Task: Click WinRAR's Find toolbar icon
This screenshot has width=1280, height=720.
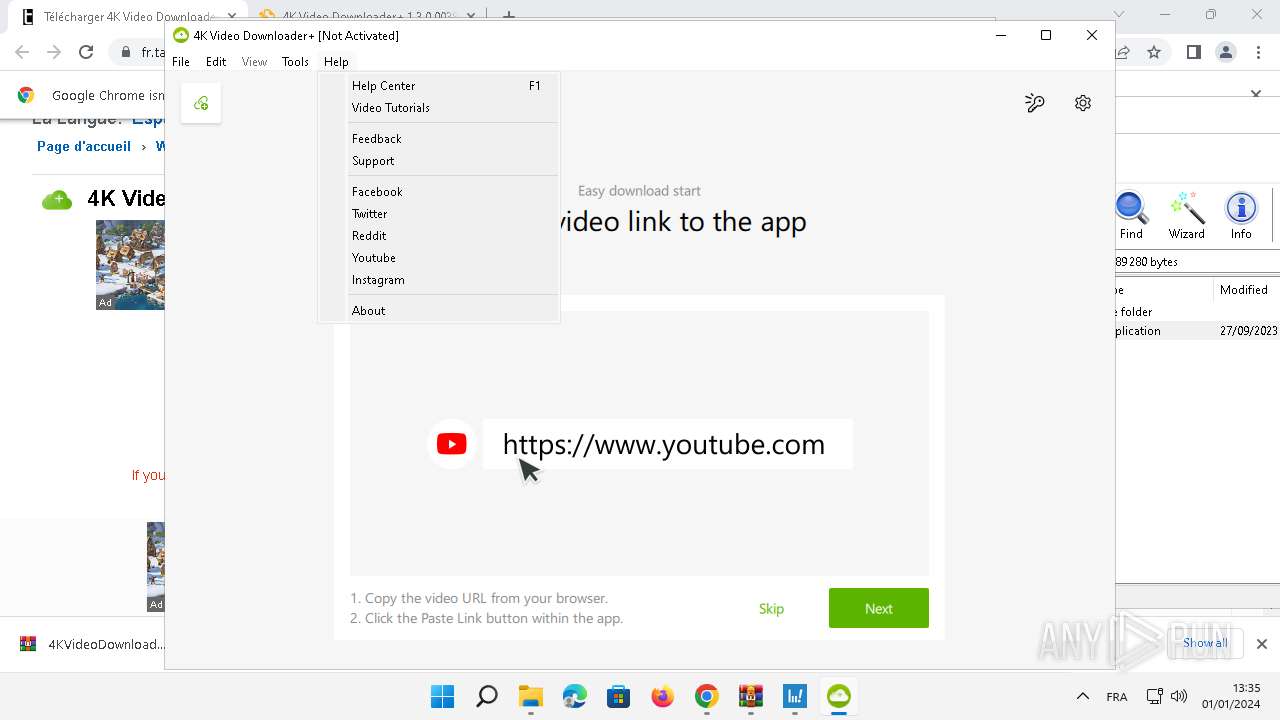Action: 1131,215
